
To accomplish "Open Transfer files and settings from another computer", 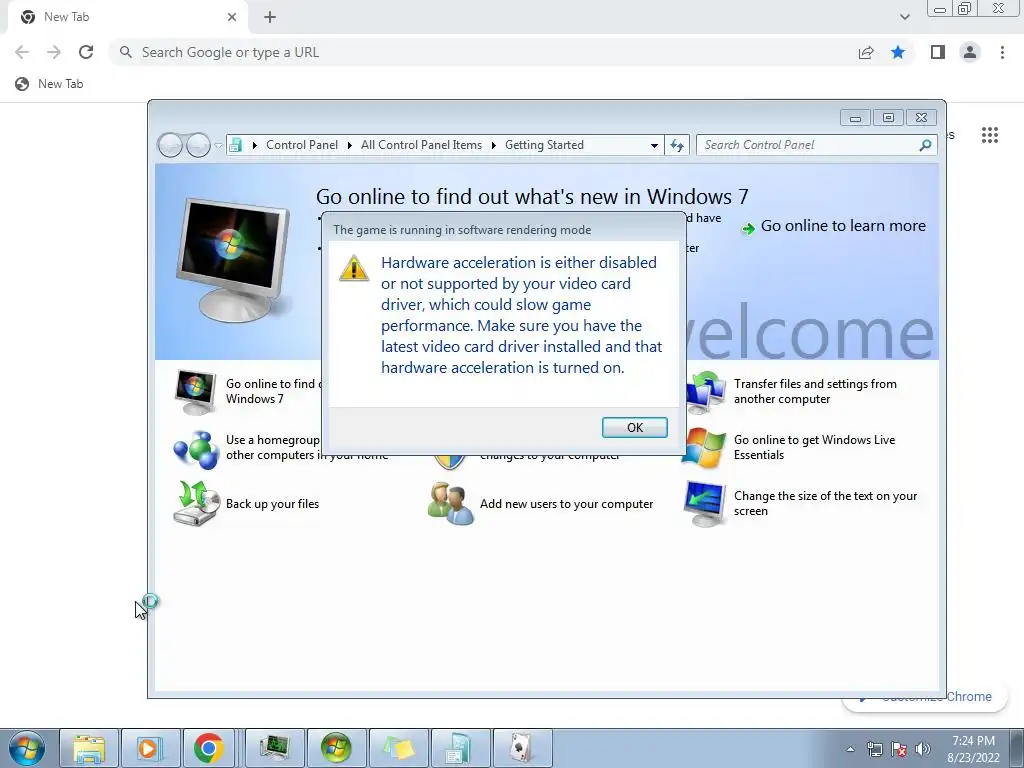I will click(x=814, y=391).
